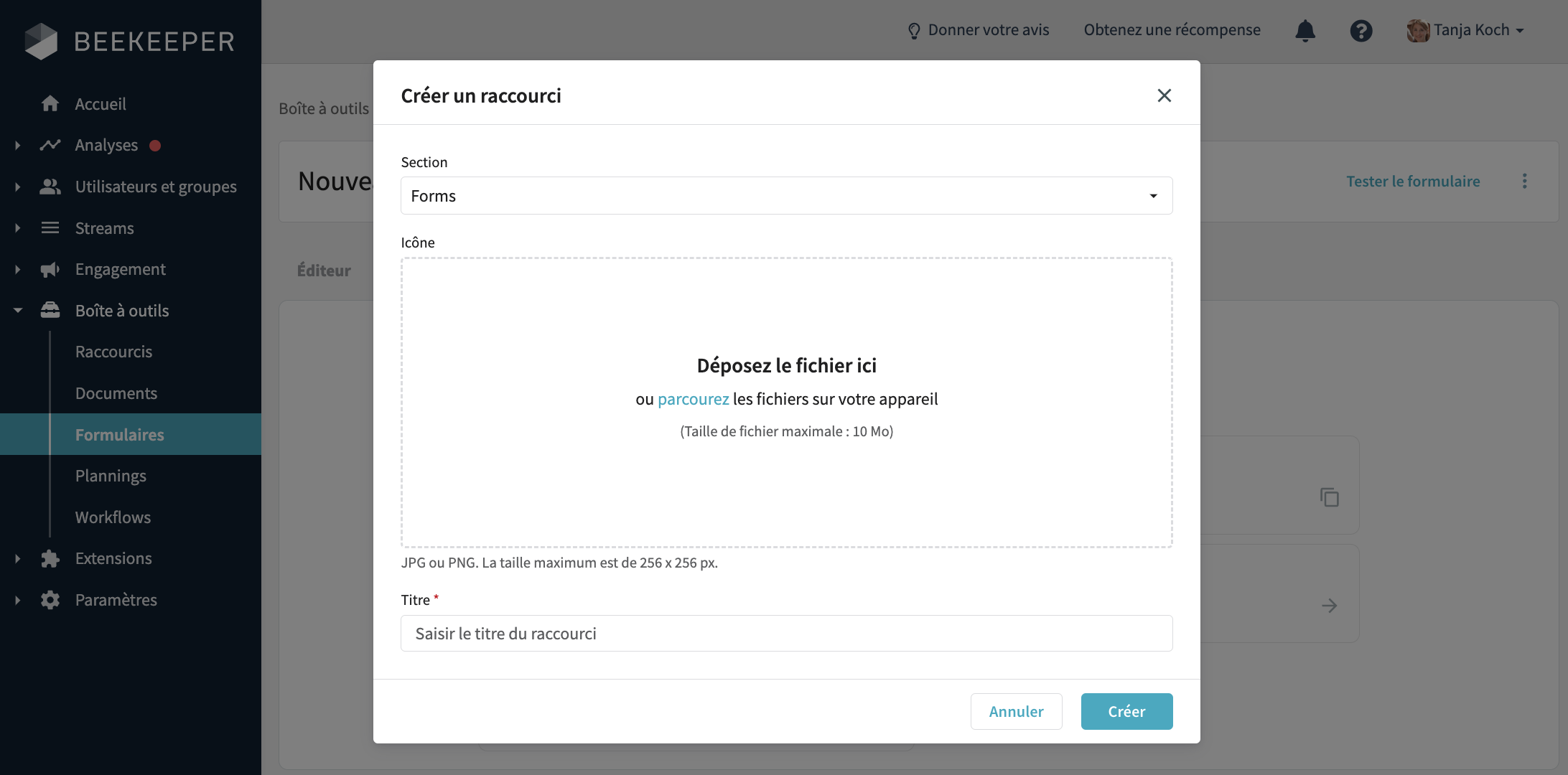Viewport: 1568px width, 775px height.
Task: Click the Boîte à outils toolbox icon
Action: tap(50, 310)
